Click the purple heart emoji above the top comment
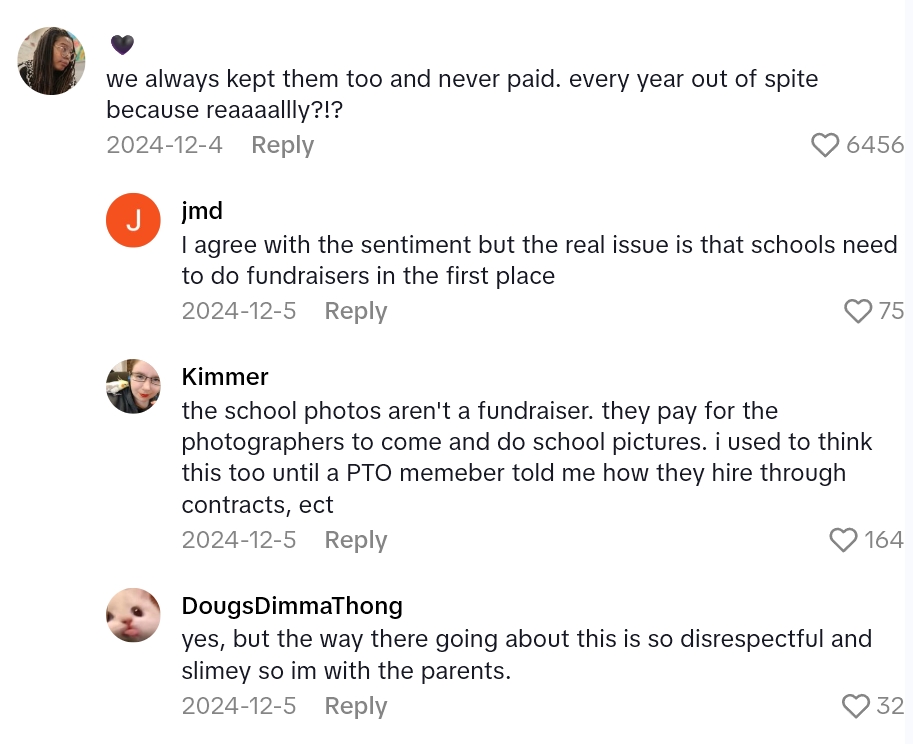The image size is (913, 744). tap(122, 44)
